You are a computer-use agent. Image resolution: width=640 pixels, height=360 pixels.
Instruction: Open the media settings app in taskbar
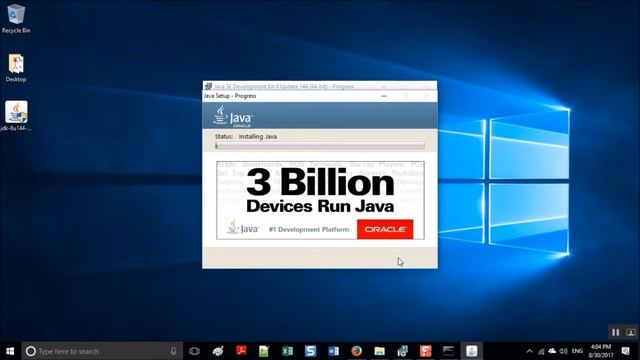(x=402, y=351)
